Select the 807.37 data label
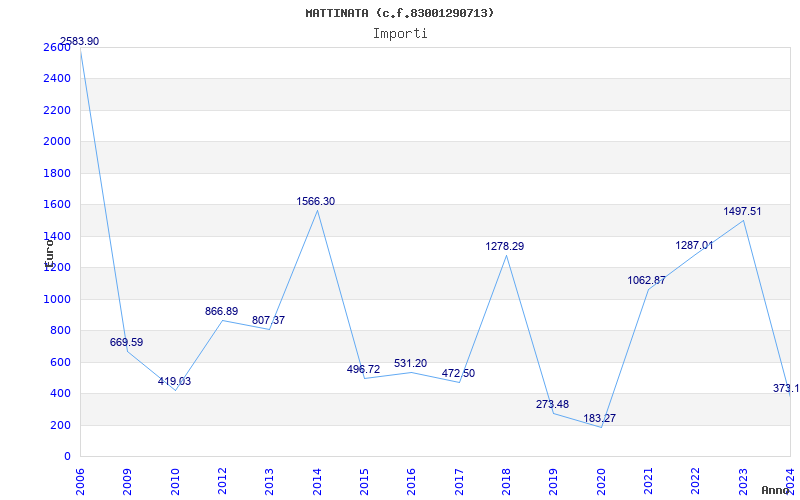 (268, 320)
